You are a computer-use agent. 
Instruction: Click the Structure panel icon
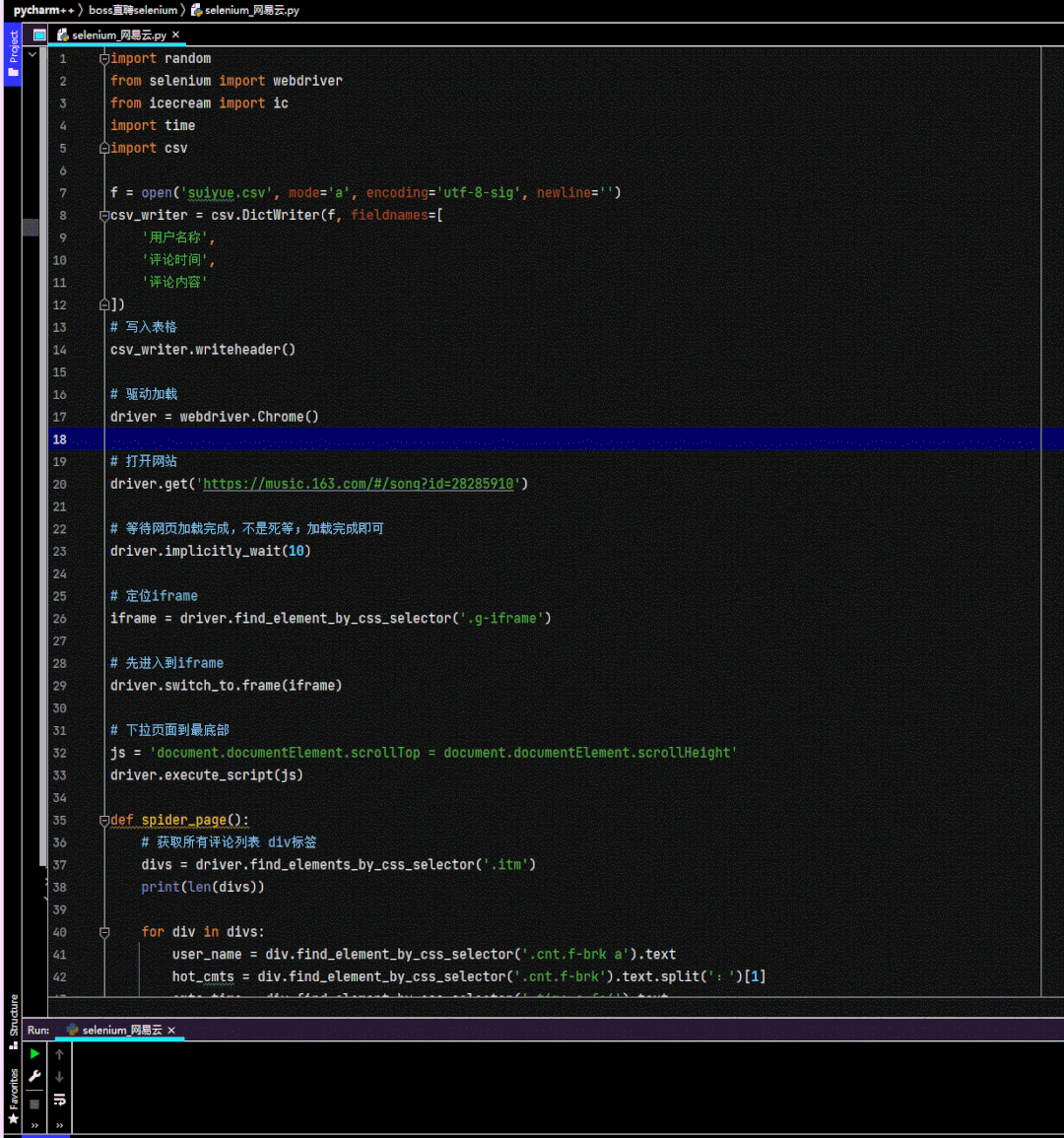pyautogui.click(x=13, y=1045)
